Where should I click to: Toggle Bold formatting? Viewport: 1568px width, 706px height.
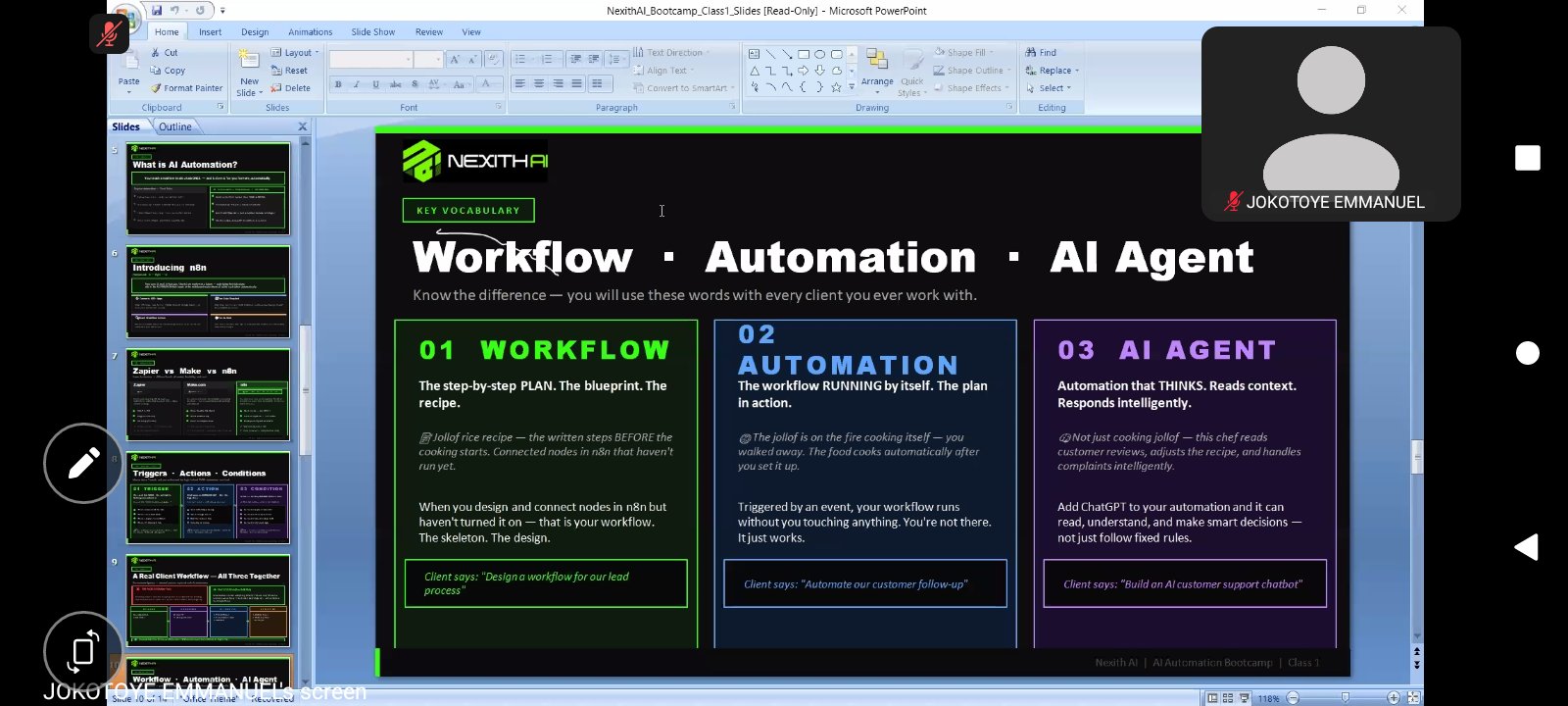point(338,84)
